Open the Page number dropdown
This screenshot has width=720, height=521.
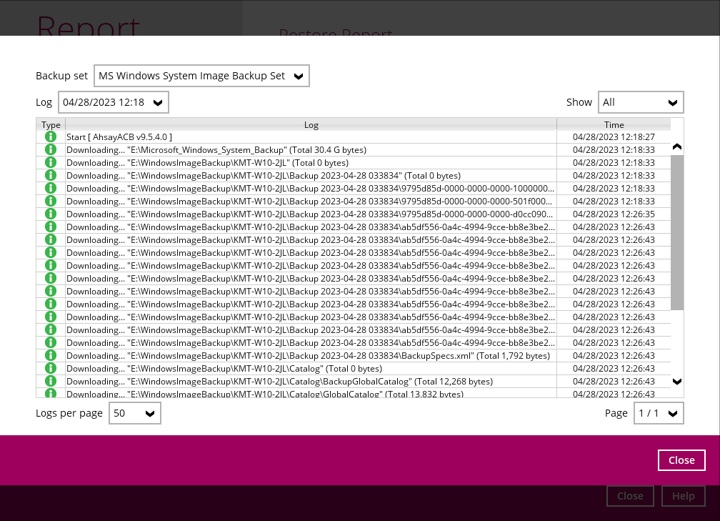coord(658,413)
